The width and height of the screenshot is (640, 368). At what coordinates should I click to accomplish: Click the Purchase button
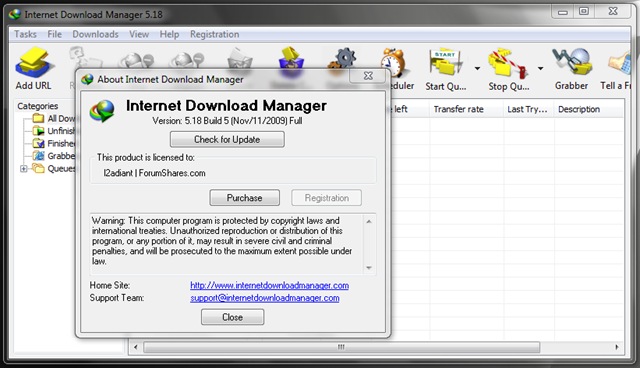244,198
